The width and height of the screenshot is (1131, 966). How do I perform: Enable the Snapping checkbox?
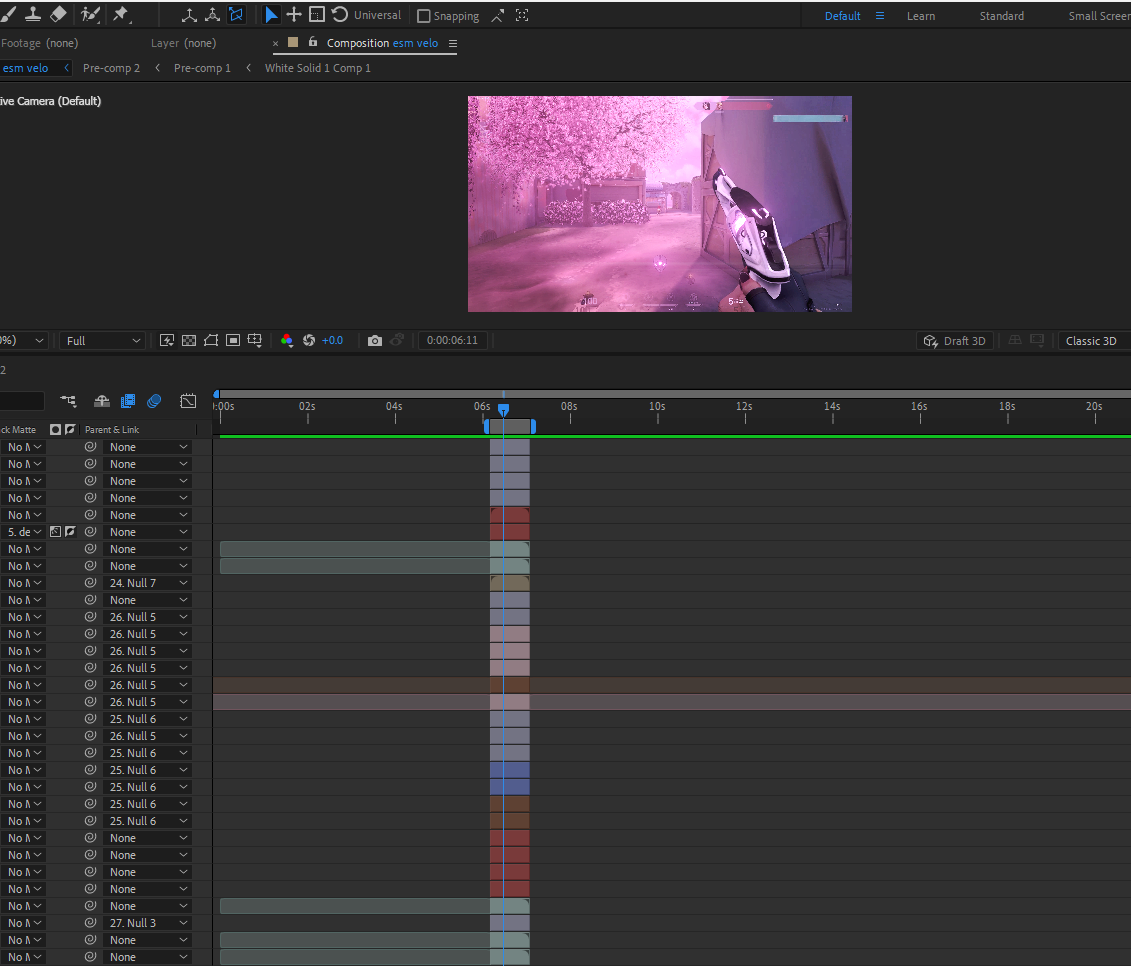point(424,16)
